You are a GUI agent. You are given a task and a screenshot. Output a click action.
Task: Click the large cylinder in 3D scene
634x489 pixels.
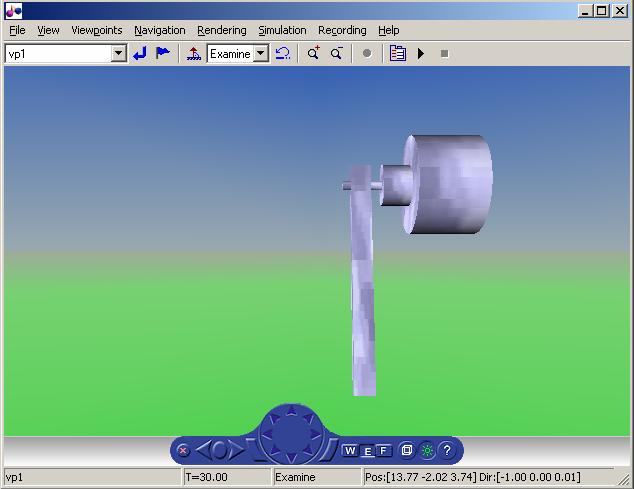(x=451, y=184)
